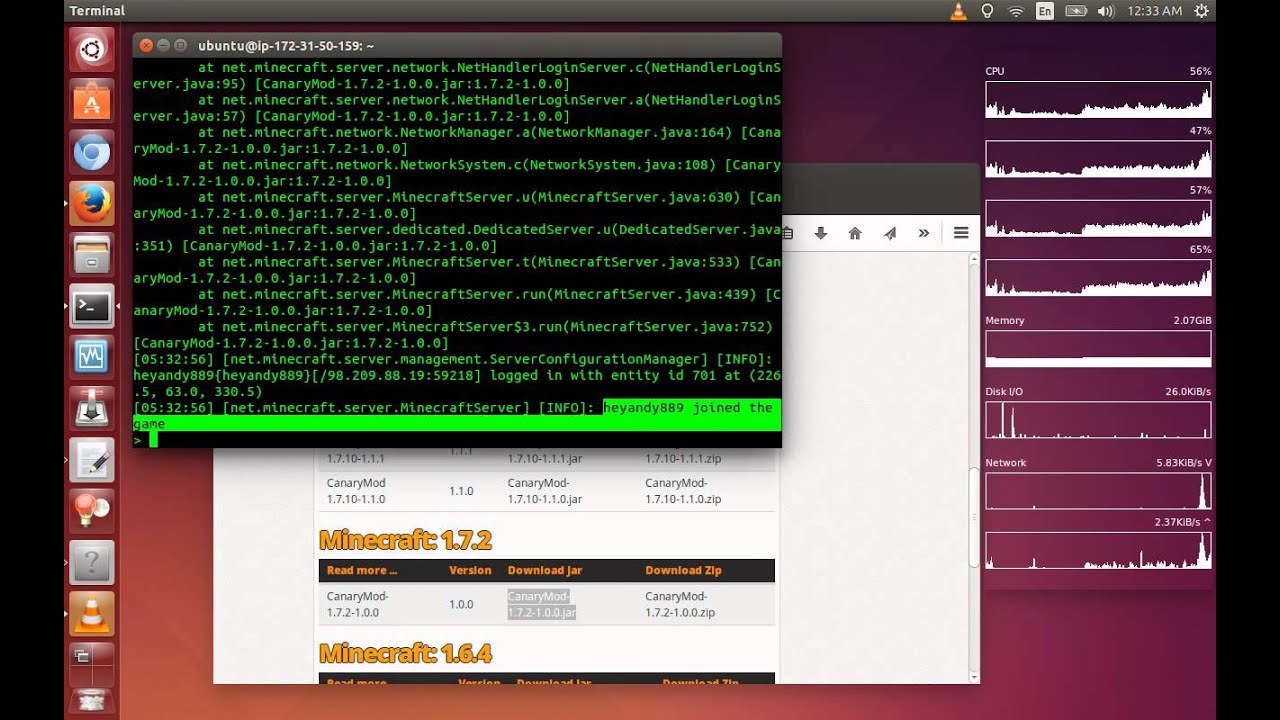Open the sound volume indicator
This screenshot has height=720, width=1280.
point(1106,11)
